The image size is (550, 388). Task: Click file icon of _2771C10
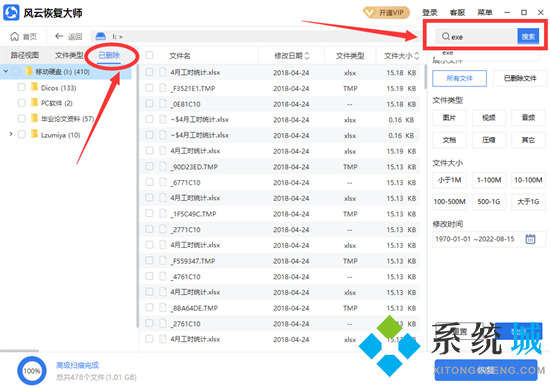point(162,229)
